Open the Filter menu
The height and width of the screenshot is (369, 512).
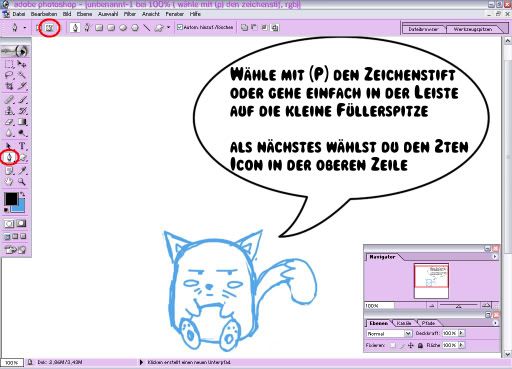(x=130, y=14)
